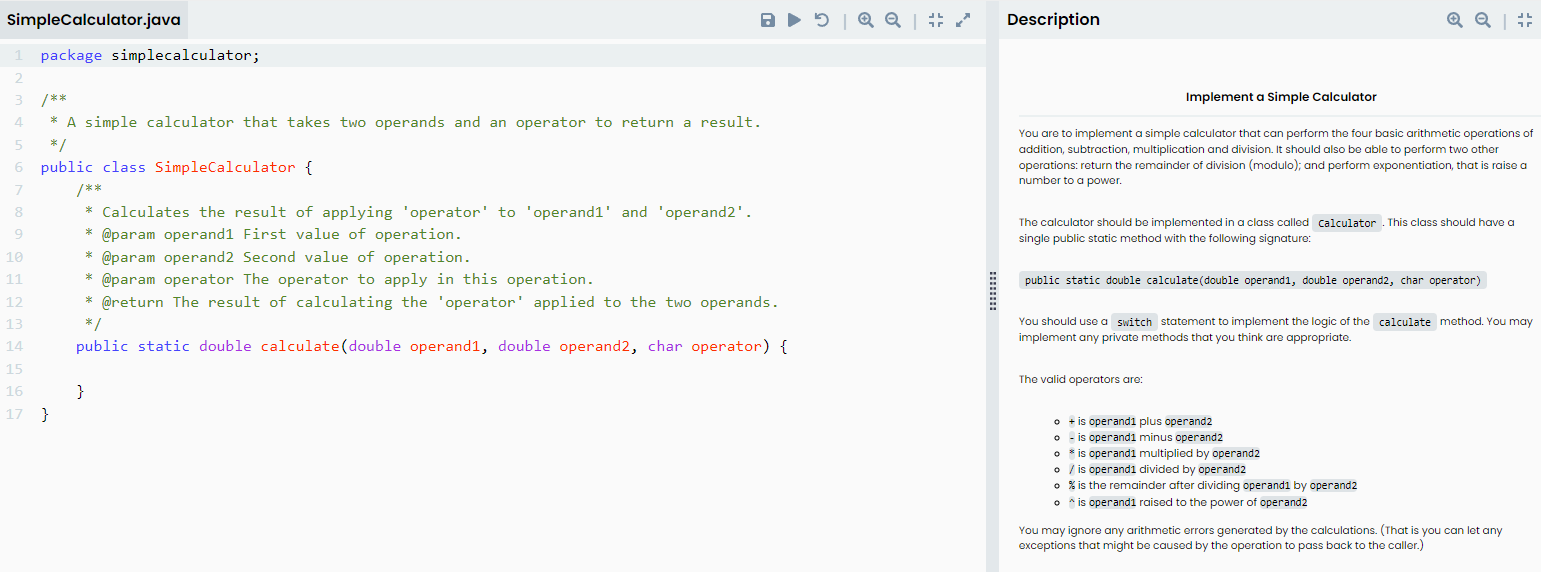
Task: Select the SimpleCalculator.java tab
Action: click(94, 20)
